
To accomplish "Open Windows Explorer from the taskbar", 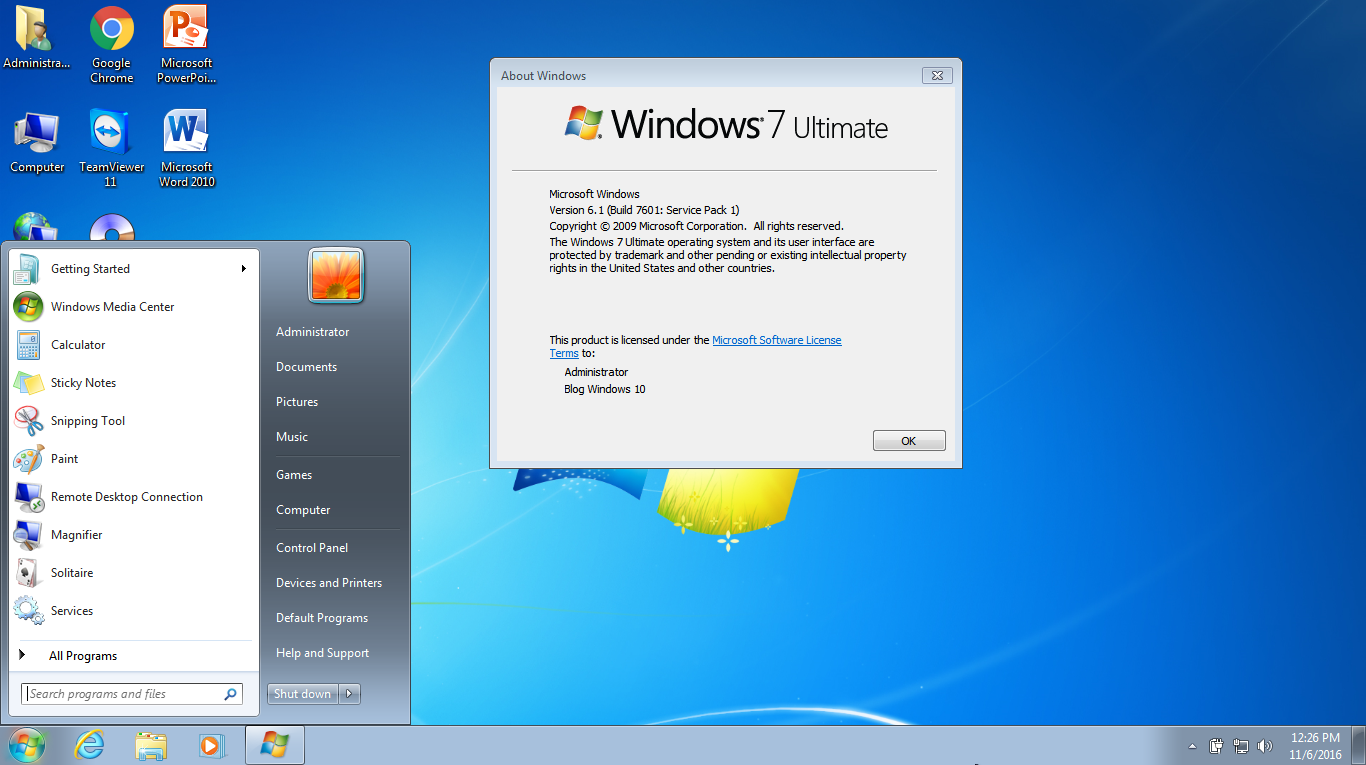I will (151, 745).
